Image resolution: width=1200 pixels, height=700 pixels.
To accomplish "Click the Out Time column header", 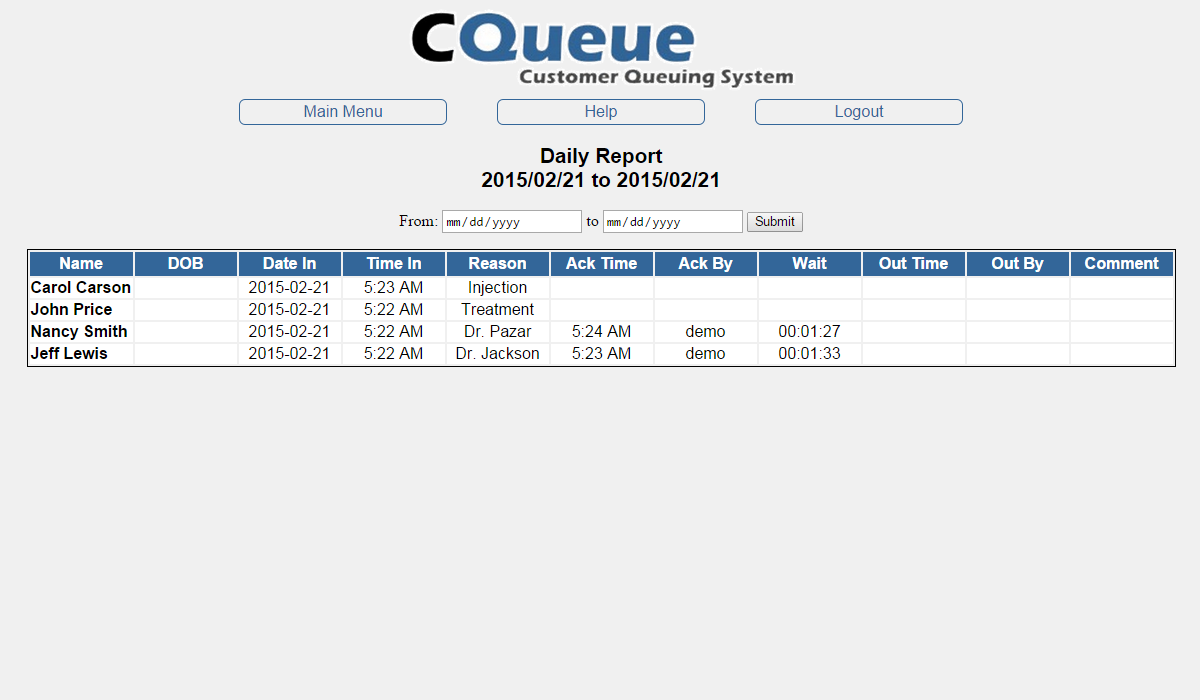I will [913, 264].
